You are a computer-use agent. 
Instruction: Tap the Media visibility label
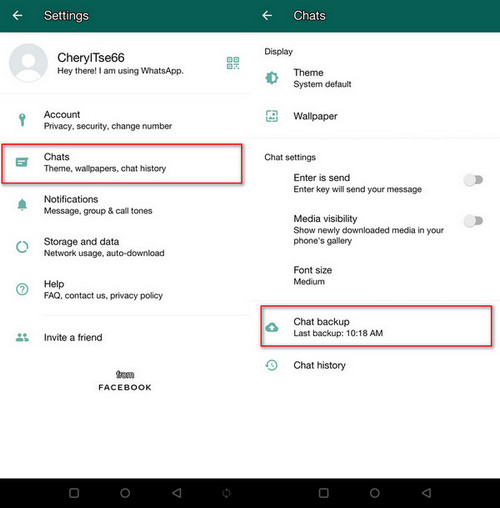pos(325,219)
